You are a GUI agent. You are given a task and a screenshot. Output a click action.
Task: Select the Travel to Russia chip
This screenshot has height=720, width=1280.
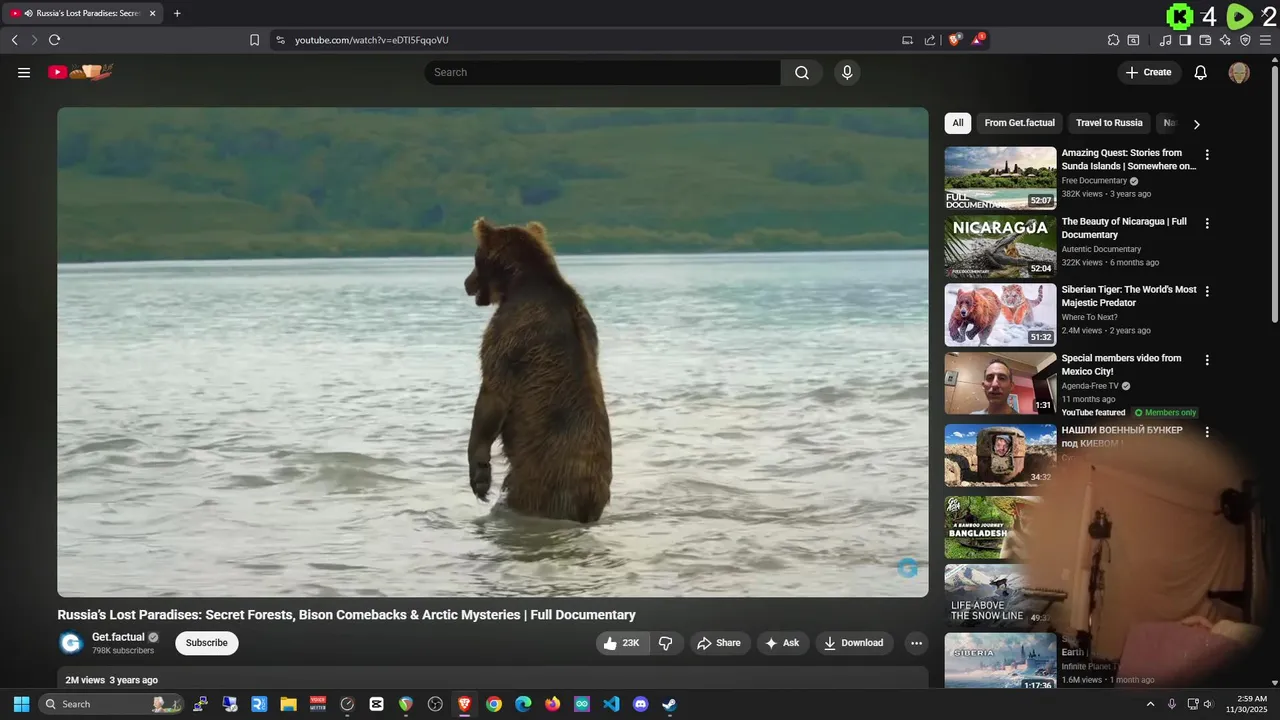1109,123
